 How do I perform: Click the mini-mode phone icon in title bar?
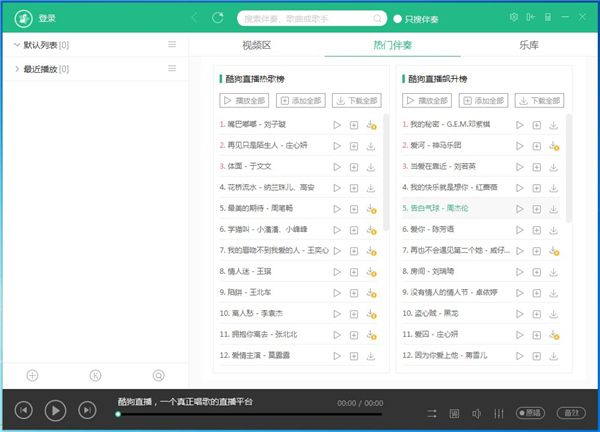(x=548, y=17)
